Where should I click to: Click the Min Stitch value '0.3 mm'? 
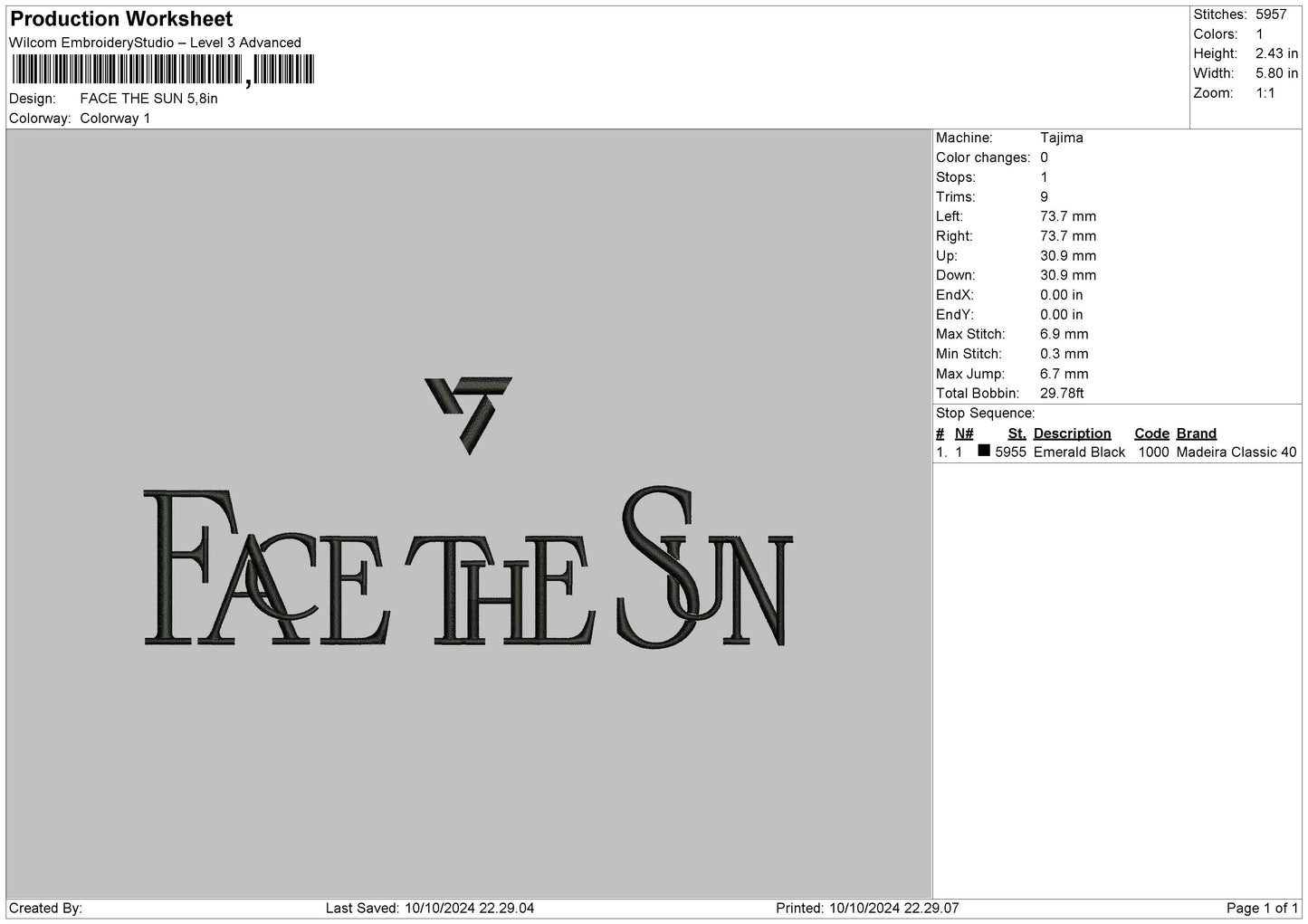1065,354
